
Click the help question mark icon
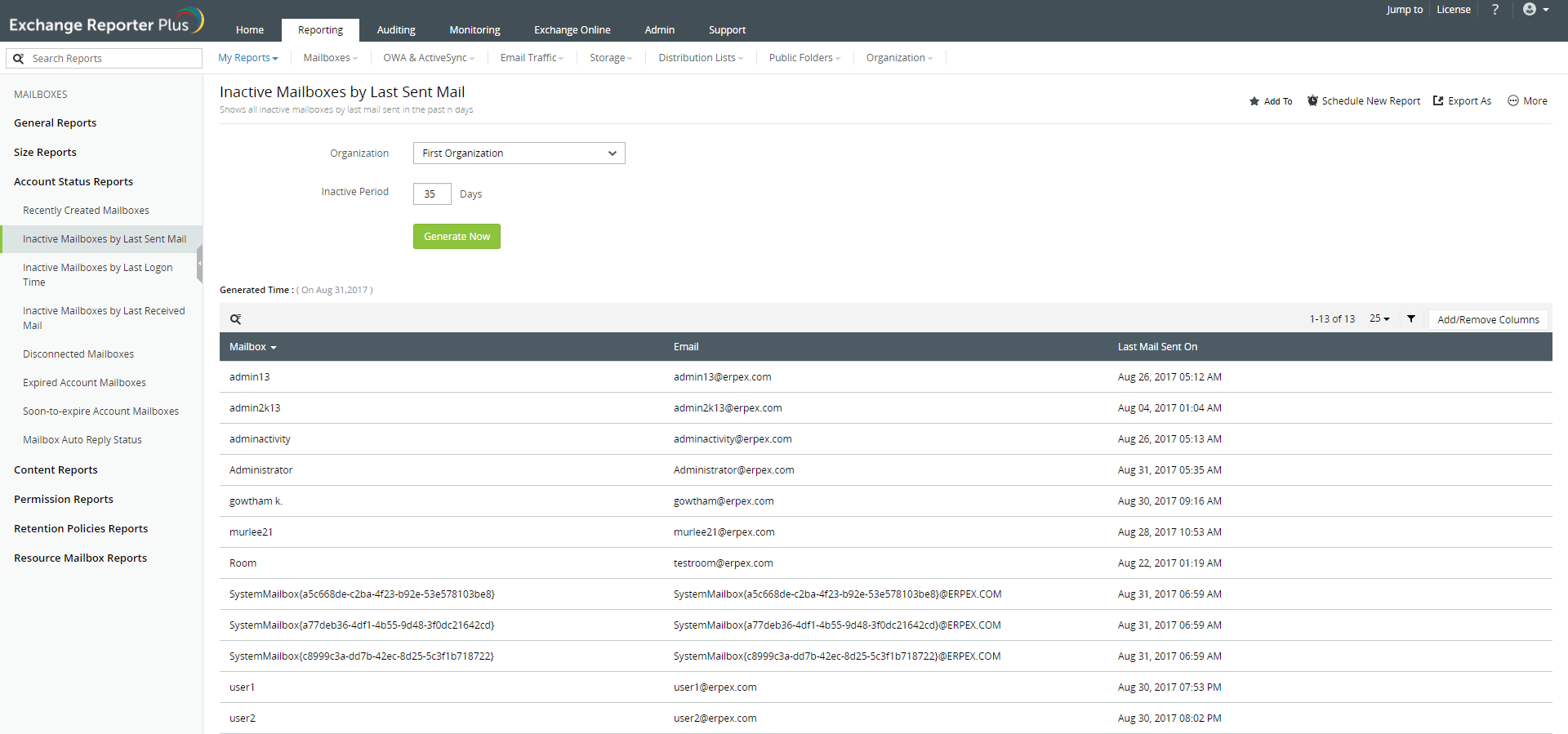pyautogui.click(x=1494, y=10)
